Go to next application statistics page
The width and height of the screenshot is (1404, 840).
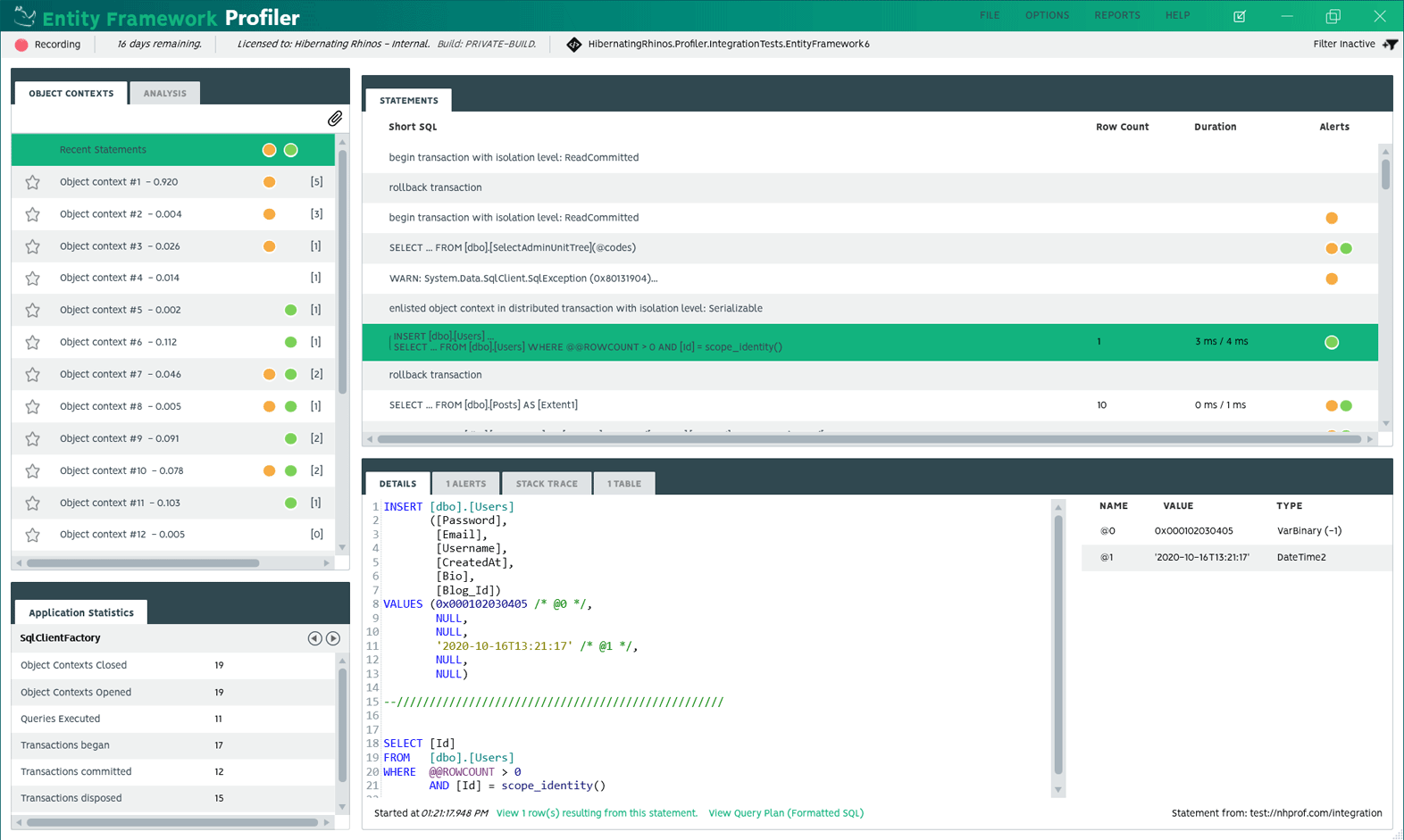click(333, 638)
